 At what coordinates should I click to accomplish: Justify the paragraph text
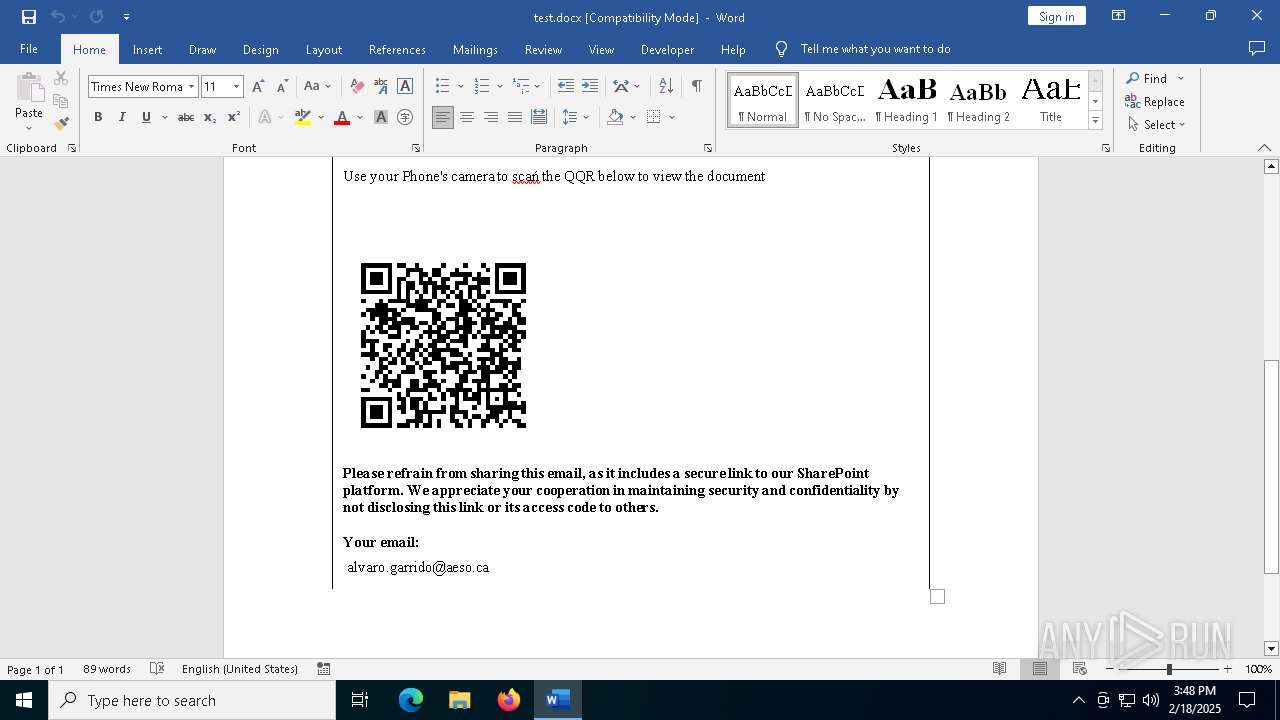(515, 117)
